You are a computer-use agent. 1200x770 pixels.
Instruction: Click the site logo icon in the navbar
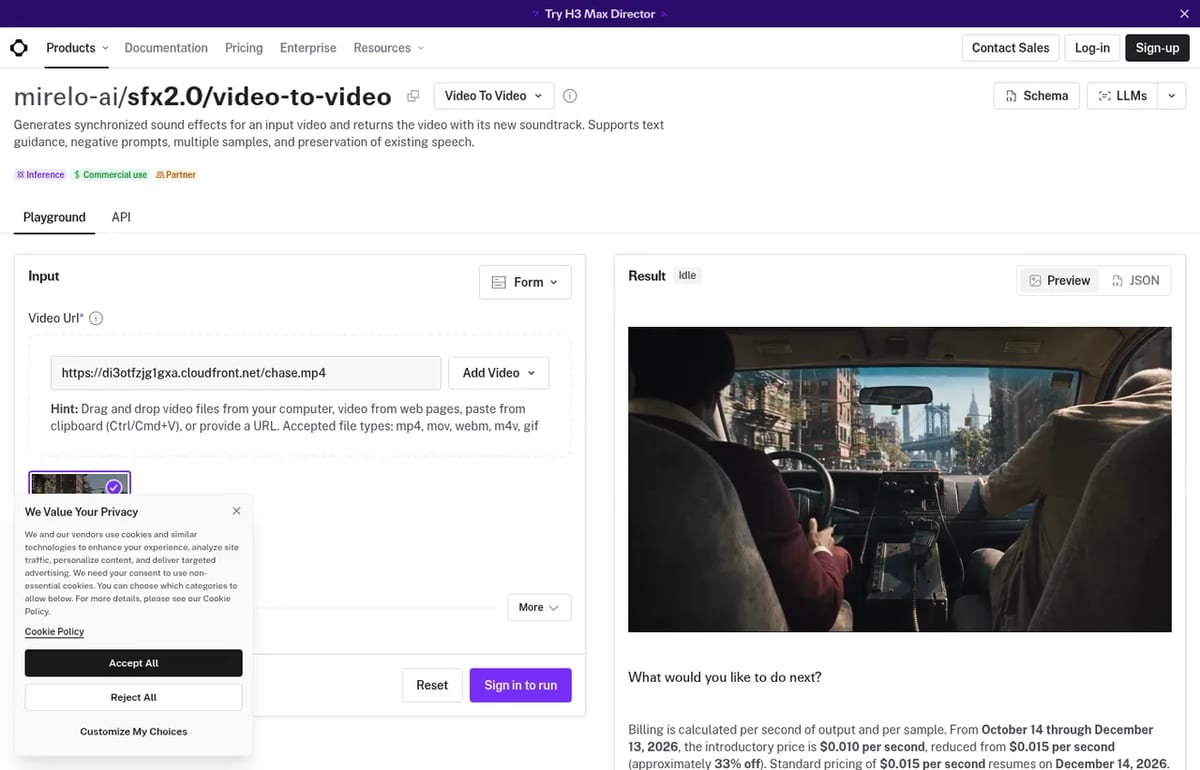(x=19, y=48)
